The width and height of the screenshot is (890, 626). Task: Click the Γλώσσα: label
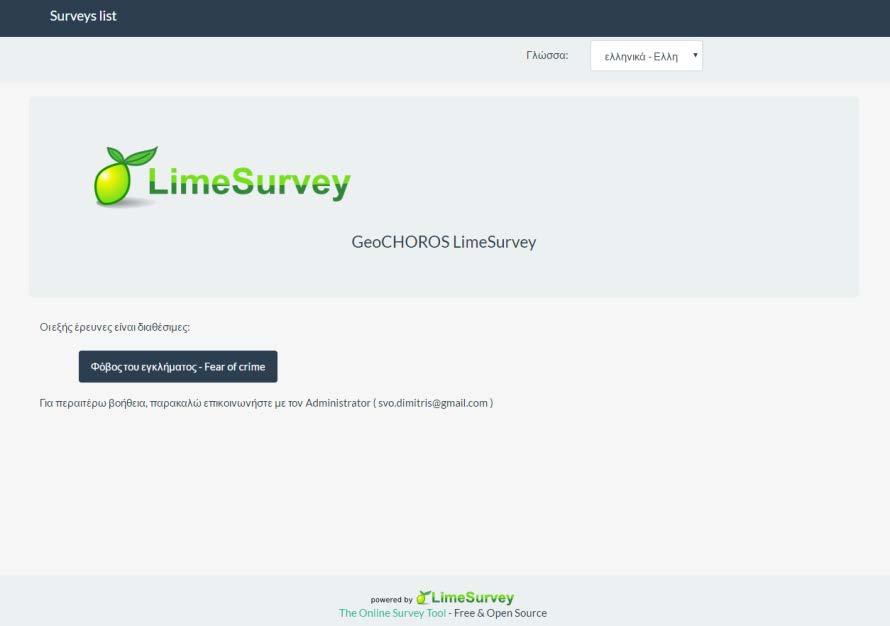coord(547,55)
